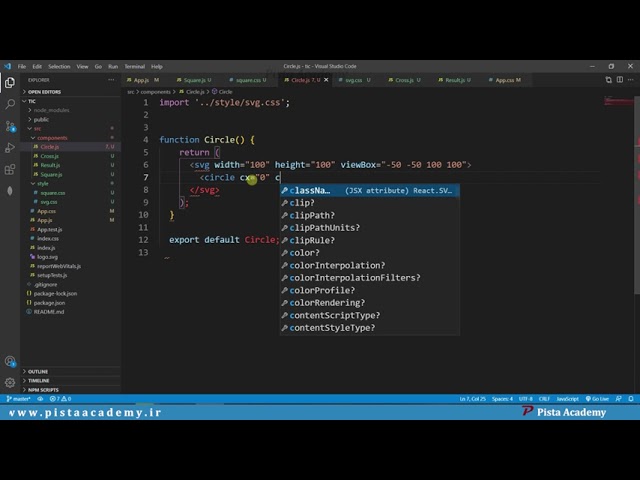
Task: Open the notifications bell in status bar
Action: [x=631, y=399]
